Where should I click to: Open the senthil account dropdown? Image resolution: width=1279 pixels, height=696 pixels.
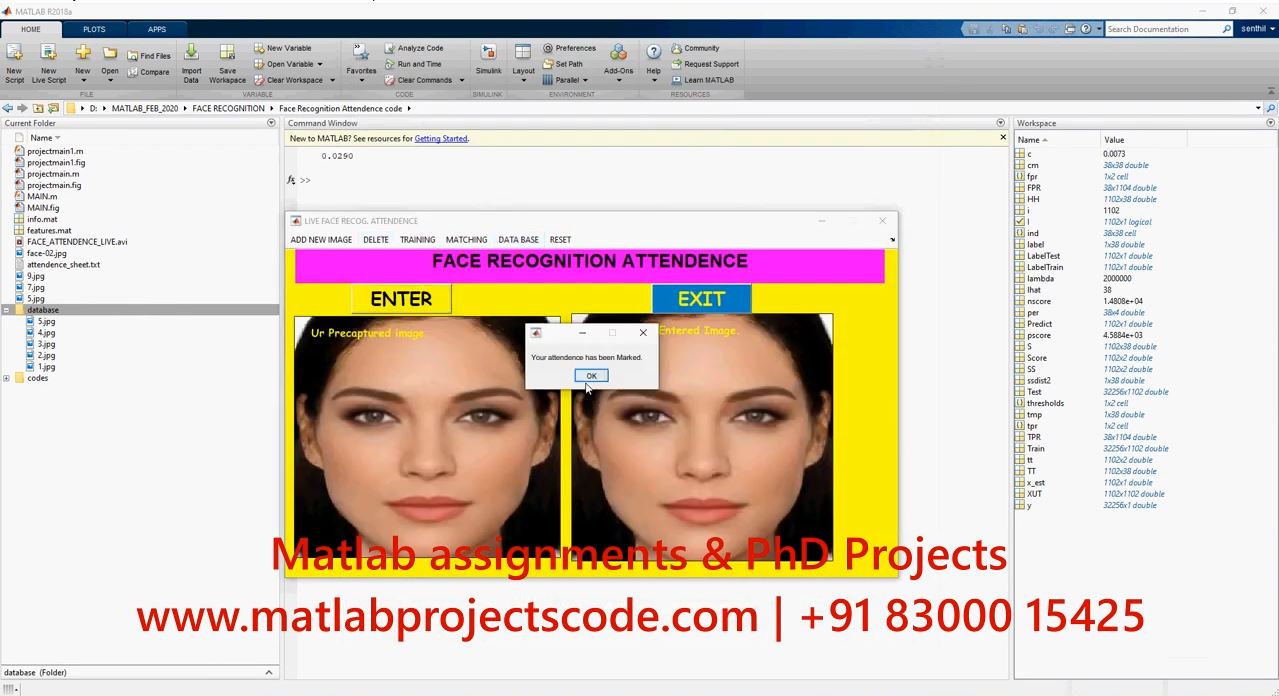click(1256, 29)
